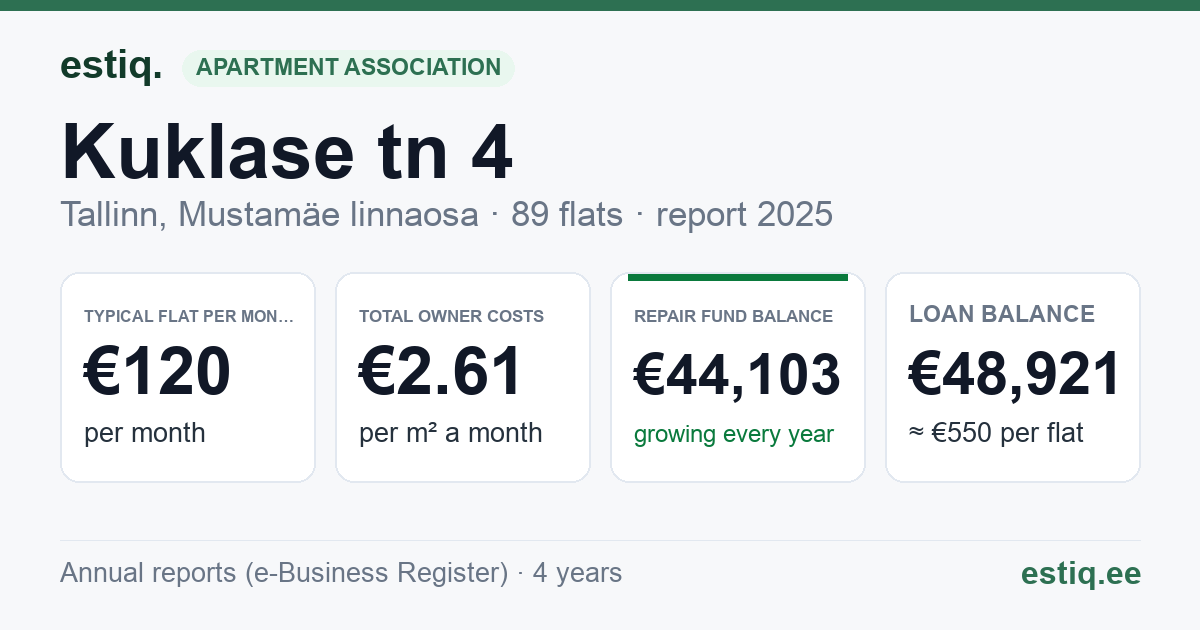Open the Total owner costs card
Viewport: 1200px width, 630px height.
point(463,377)
